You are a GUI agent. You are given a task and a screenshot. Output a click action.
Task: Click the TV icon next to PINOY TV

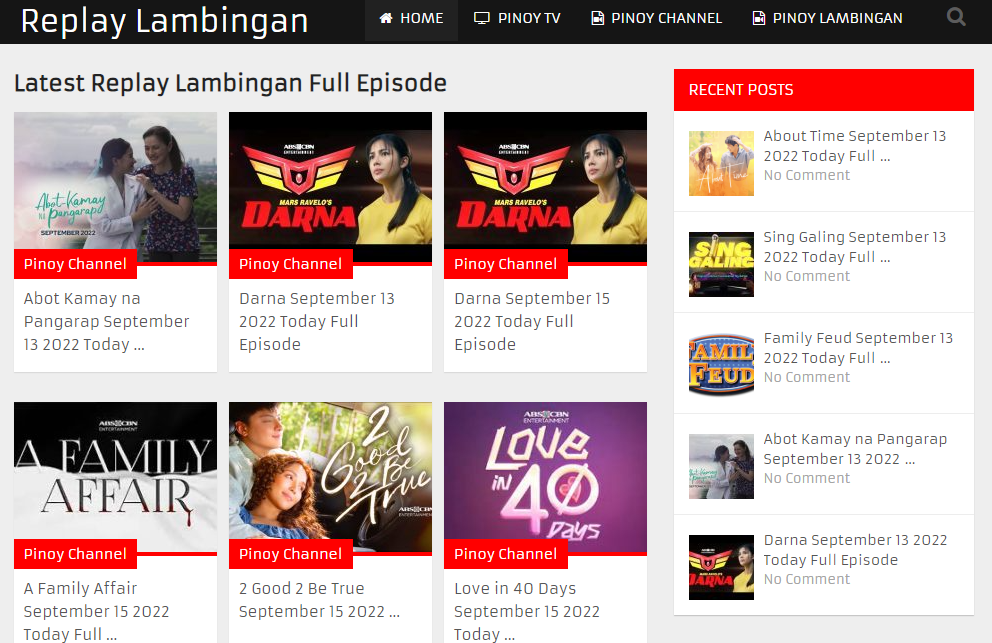tap(482, 17)
